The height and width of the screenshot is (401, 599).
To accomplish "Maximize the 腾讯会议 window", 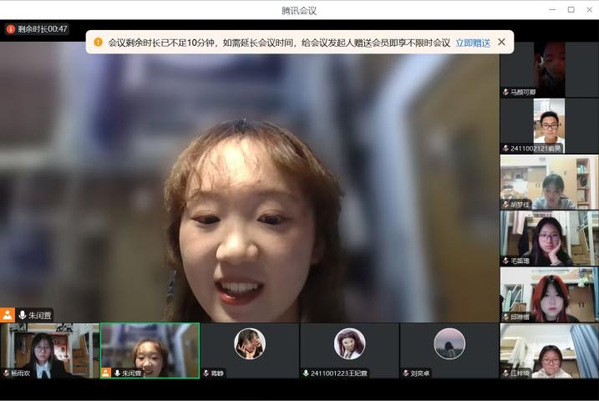I will (571, 10).
